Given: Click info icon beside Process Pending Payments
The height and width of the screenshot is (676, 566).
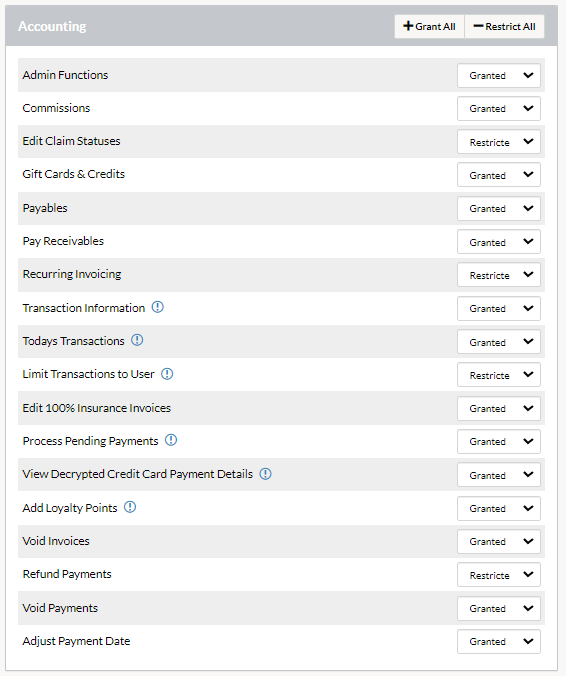Looking at the screenshot, I should coord(171,440).
